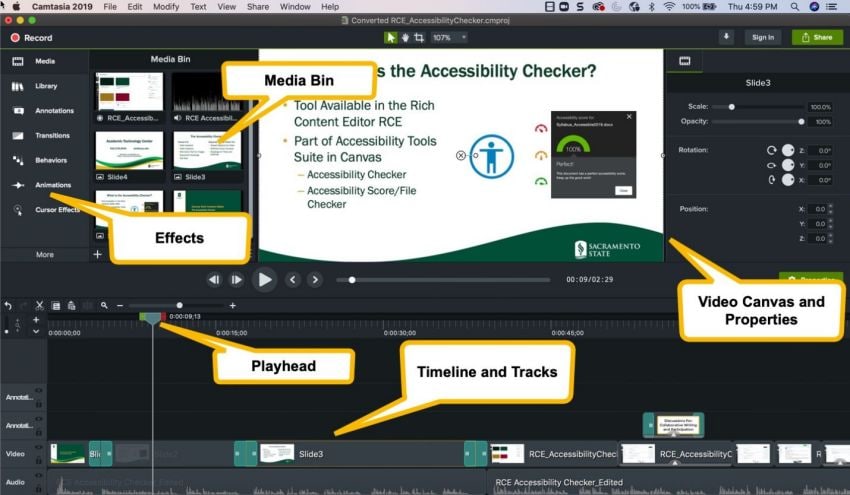Viewport: 850px width, 495px height.
Task: Open the Visual Properties tab icon
Action: pos(685,61)
